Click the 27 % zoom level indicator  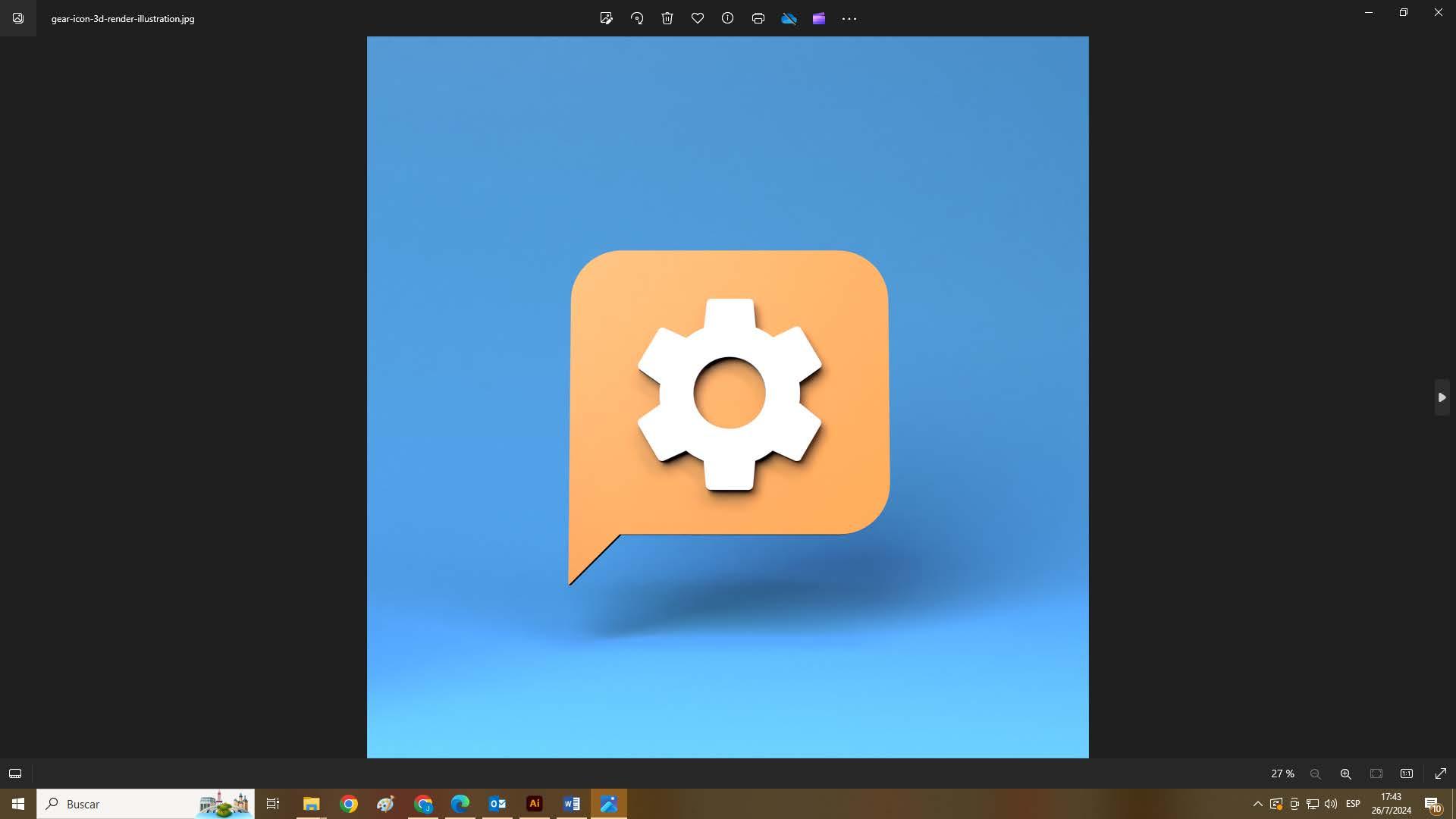(1282, 773)
